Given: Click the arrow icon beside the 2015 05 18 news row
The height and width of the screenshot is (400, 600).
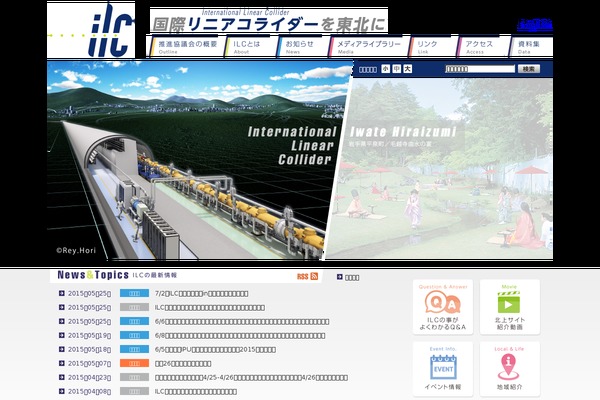Looking at the screenshot, I should 62,349.
